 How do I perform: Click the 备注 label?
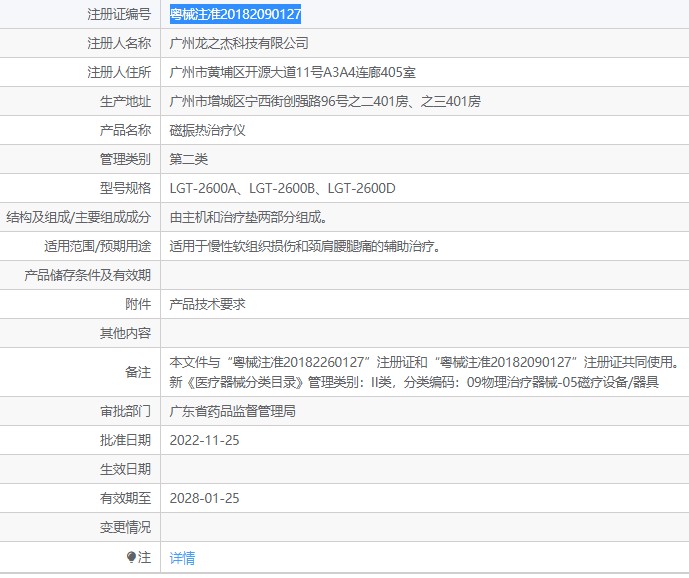point(138,372)
